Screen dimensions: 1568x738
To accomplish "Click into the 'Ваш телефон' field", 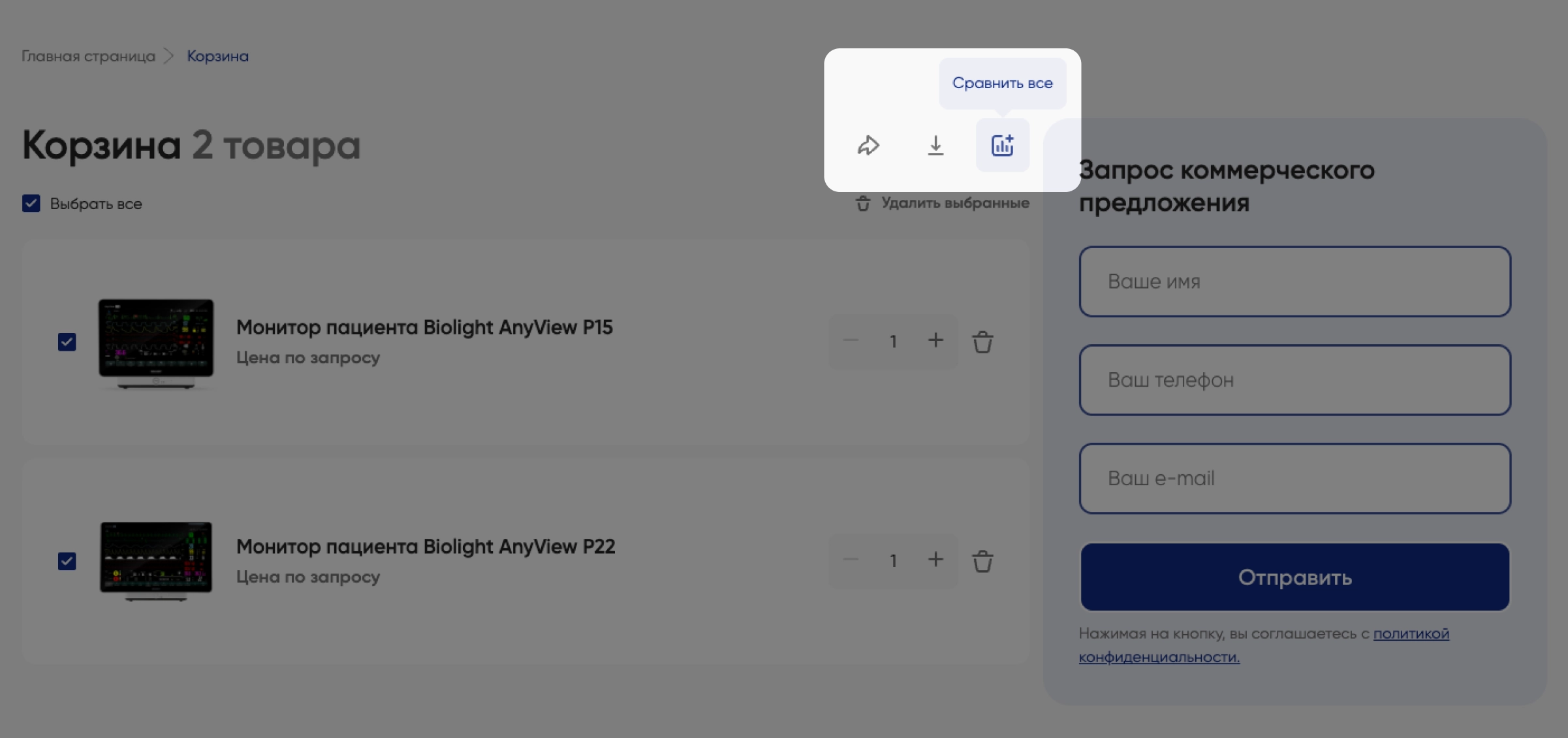I will (1294, 380).
